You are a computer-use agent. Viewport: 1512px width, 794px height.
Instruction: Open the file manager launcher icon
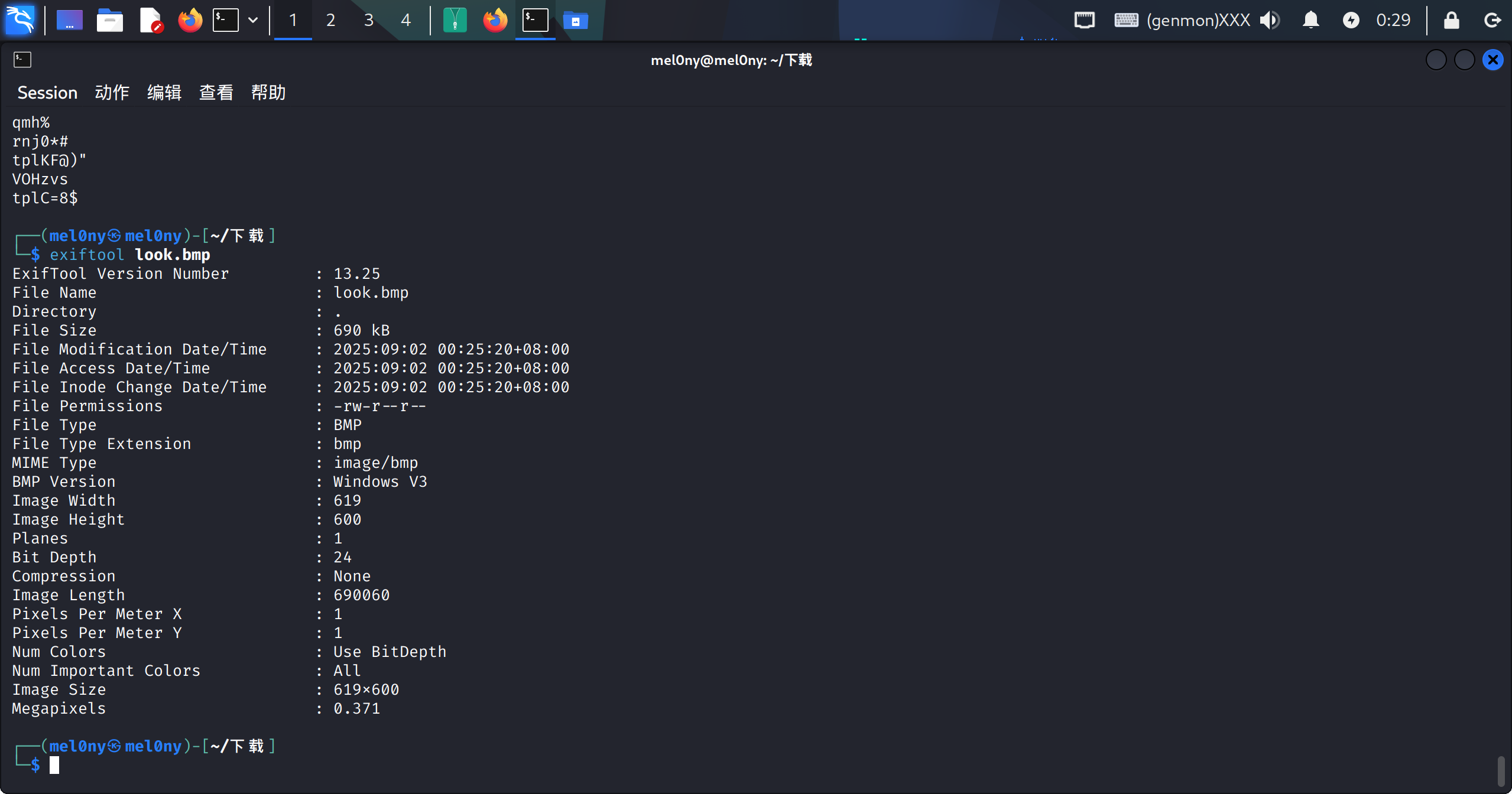tap(109, 20)
